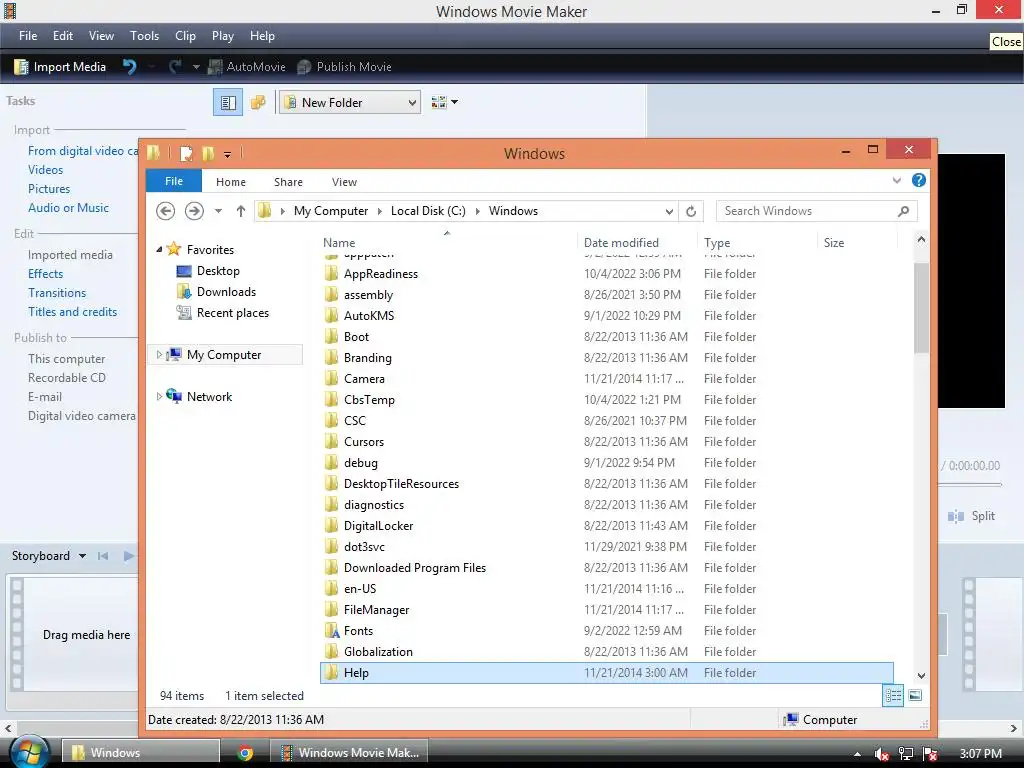1024x768 pixels.
Task: Select the Cursors folder row
Action: click(x=607, y=442)
